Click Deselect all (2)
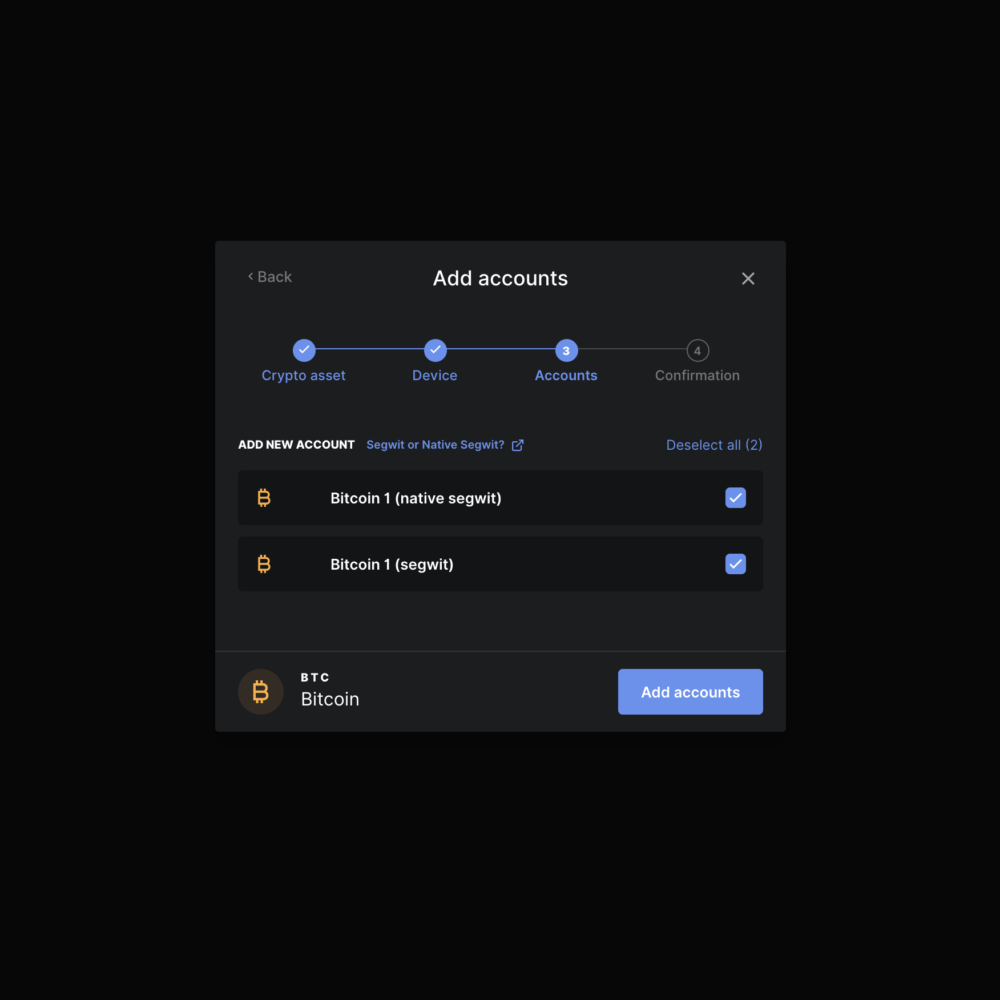Image resolution: width=1000 pixels, height=1000 pixels. 714,445
